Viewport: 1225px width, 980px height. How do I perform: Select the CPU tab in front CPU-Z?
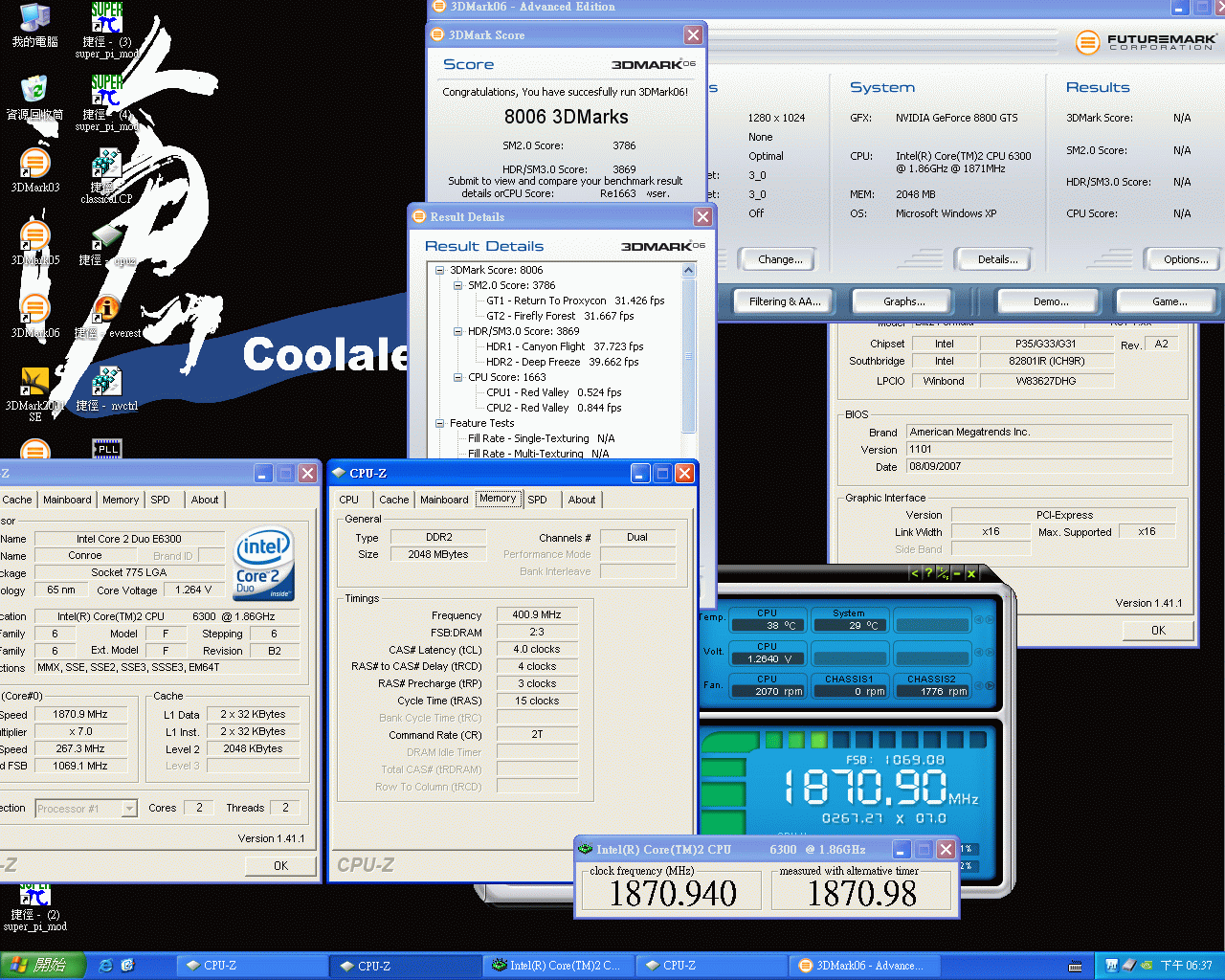click(x=349, y=500)
